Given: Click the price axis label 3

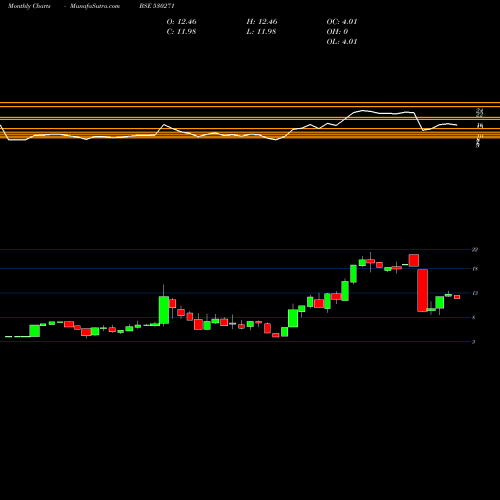Looking at the screenshot, I should [474, 342].
